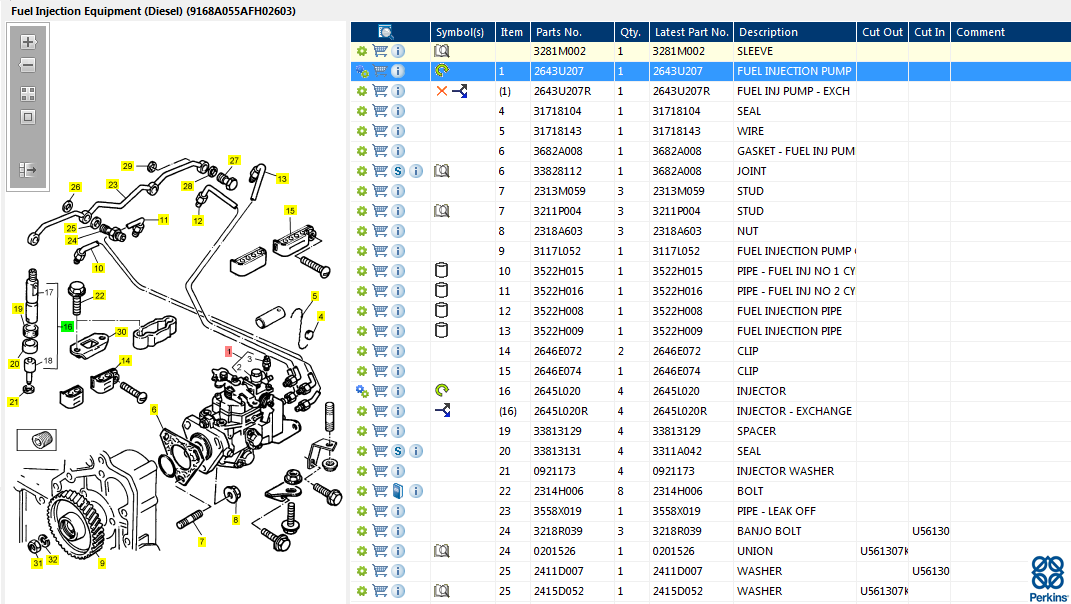Viewport: 1071px width, 604px height.
Task: Select part number 33828112 cell
Action: [572, 171]
